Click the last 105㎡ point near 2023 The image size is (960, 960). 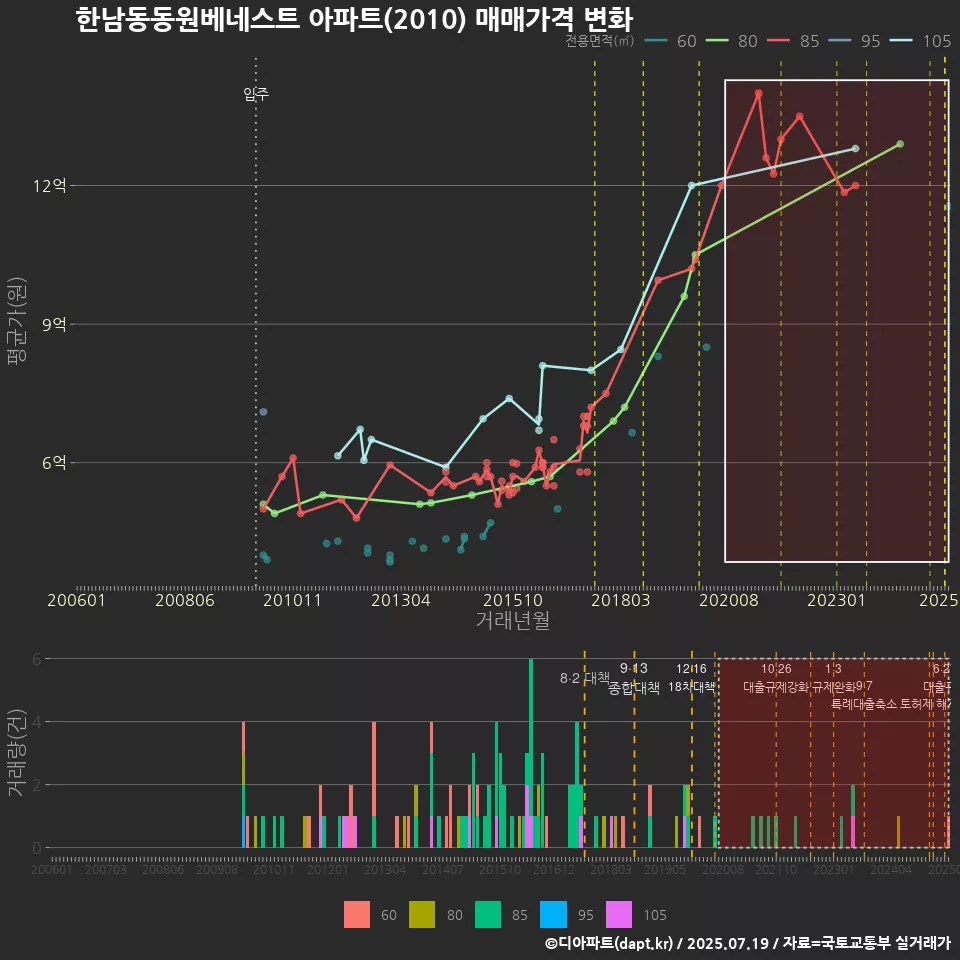[x=855, y=149]
